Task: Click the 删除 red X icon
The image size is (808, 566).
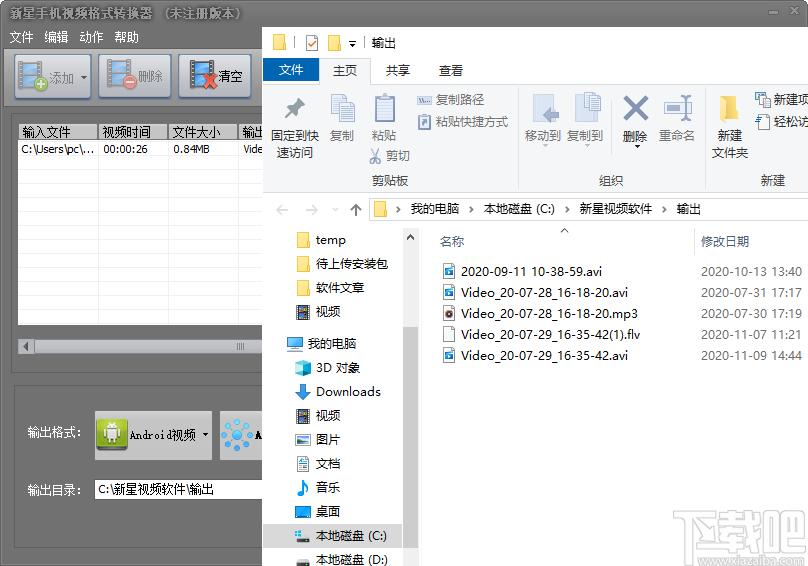Action: pos(635,108)
